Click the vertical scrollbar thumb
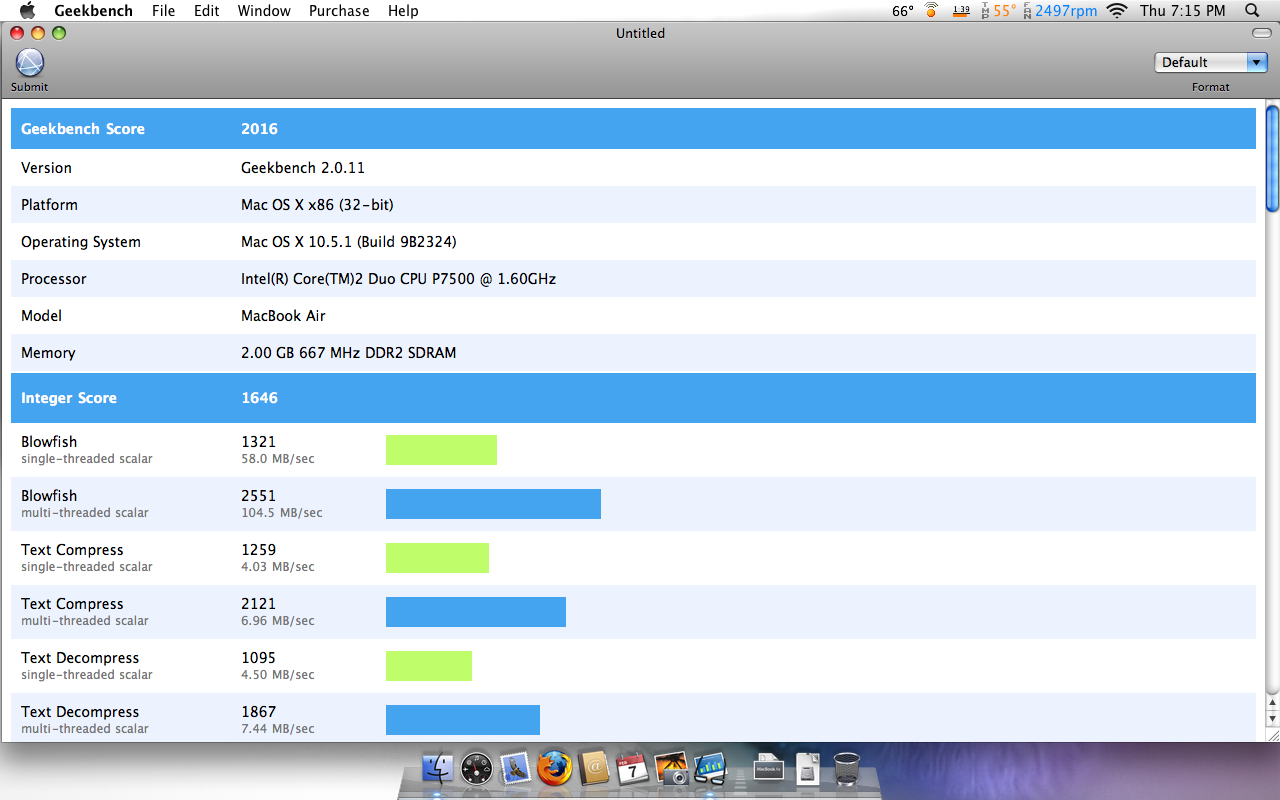 coord(1272,157)
